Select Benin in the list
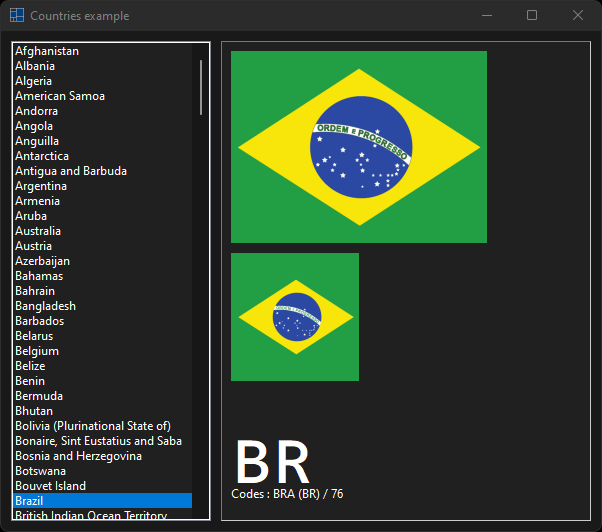This screenshot has width=602, height=532. click(x=103, y=381)
